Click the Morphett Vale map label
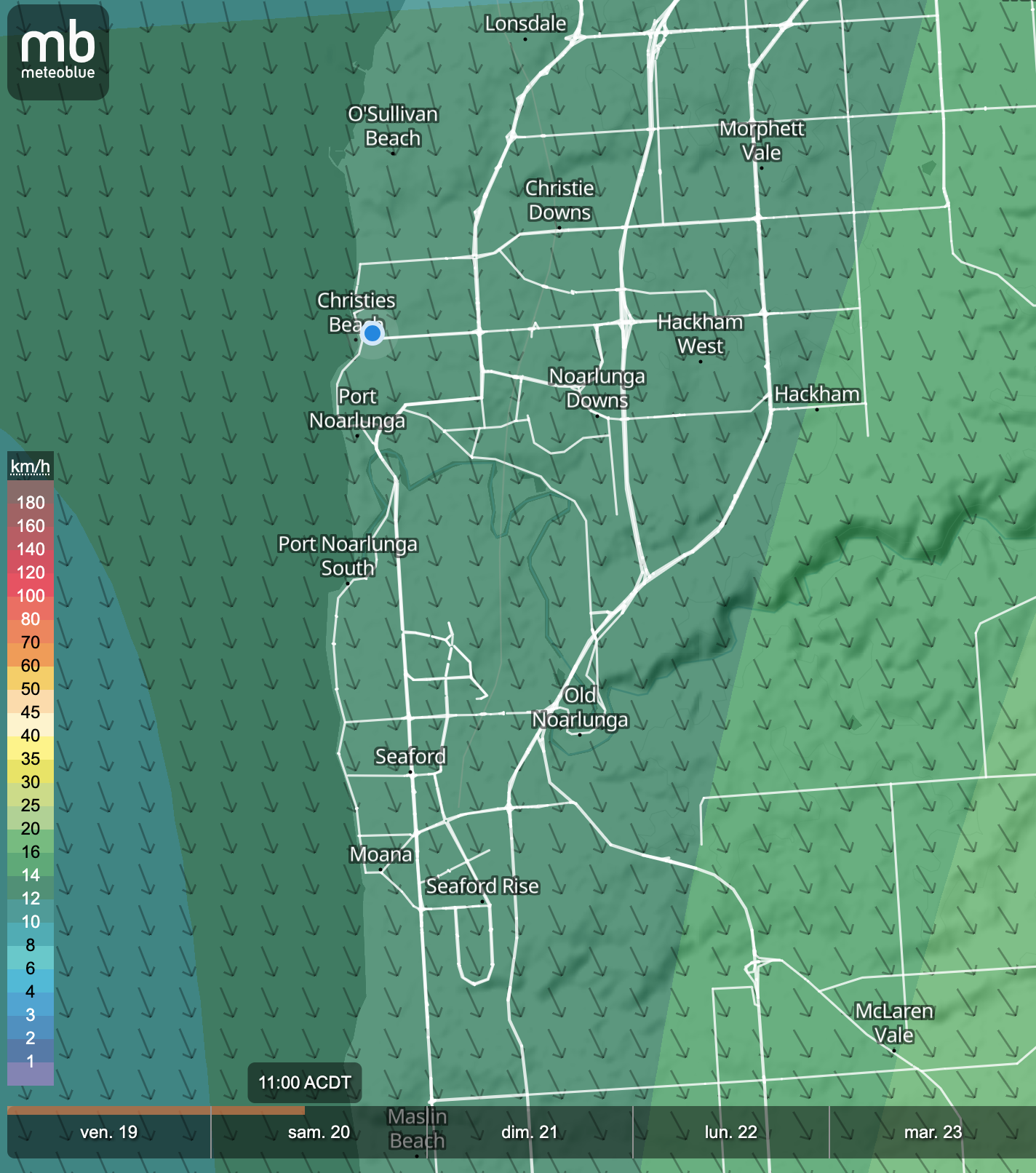The image size is (1036, 1173). pos(762,140)
